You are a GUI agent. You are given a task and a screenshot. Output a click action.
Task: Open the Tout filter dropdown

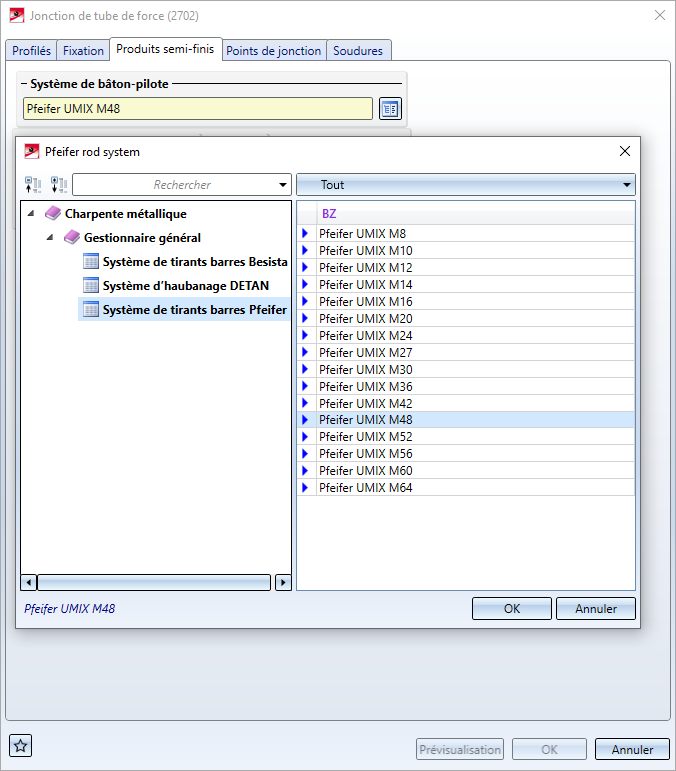[466, 185]
